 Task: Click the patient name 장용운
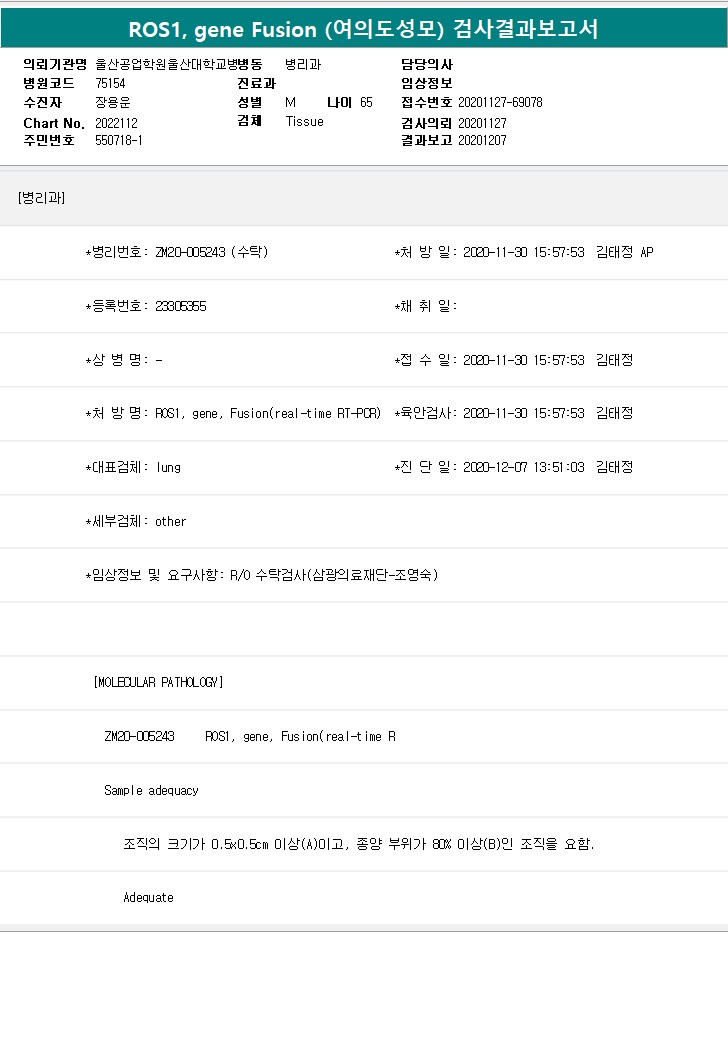(x=112, y=102)
